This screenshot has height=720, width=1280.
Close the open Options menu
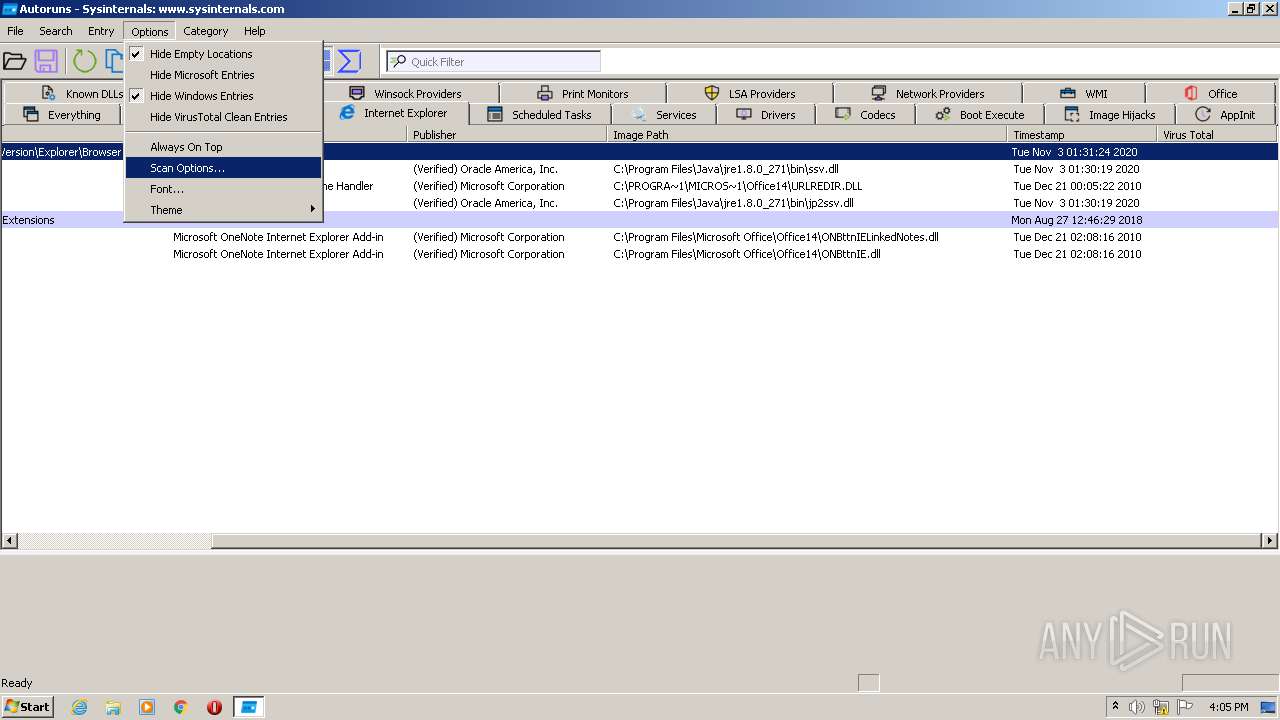click(150, 31)
